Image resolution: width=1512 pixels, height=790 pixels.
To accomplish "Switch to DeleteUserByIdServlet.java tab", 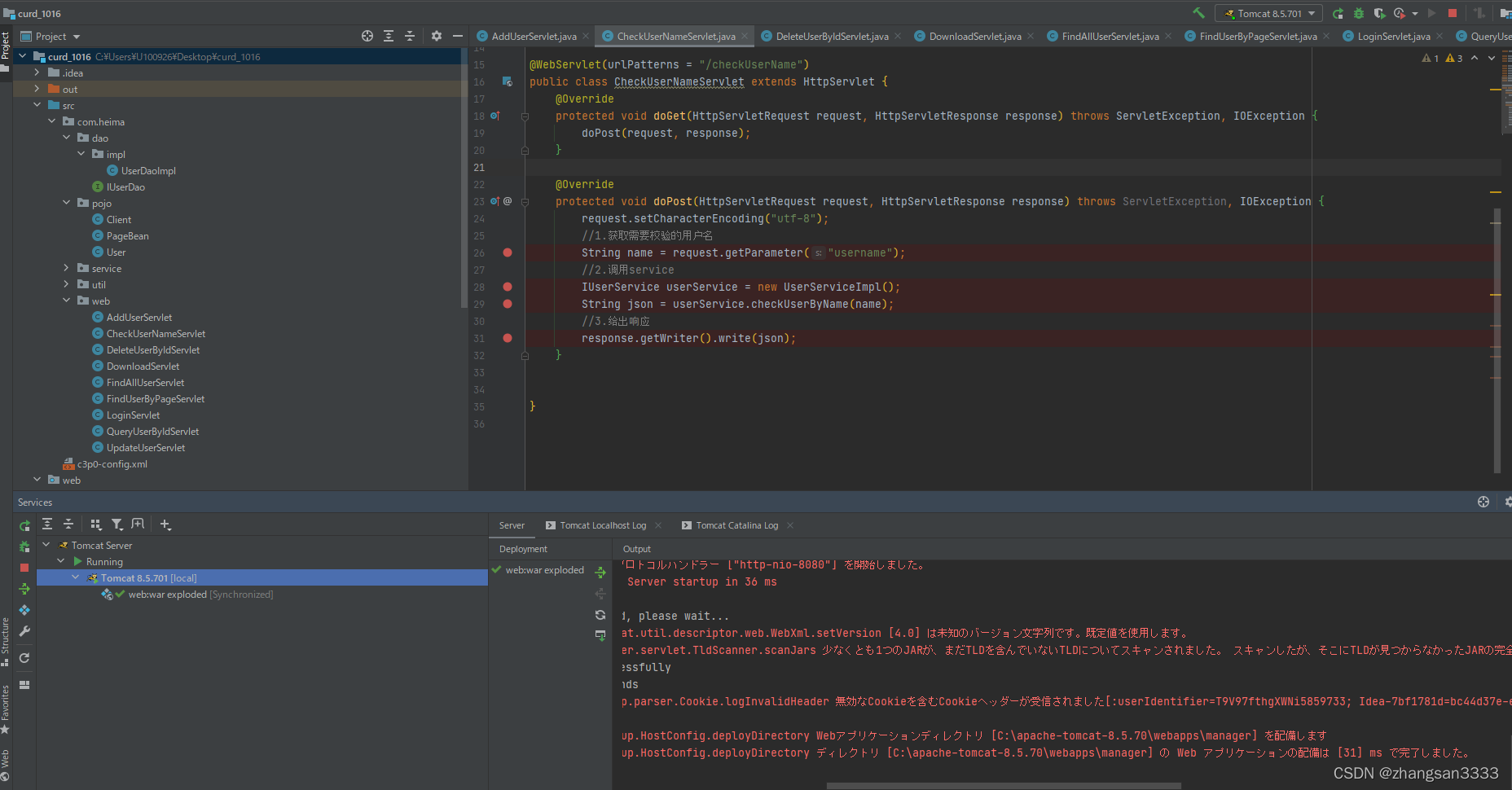I will tap(832, 36).
